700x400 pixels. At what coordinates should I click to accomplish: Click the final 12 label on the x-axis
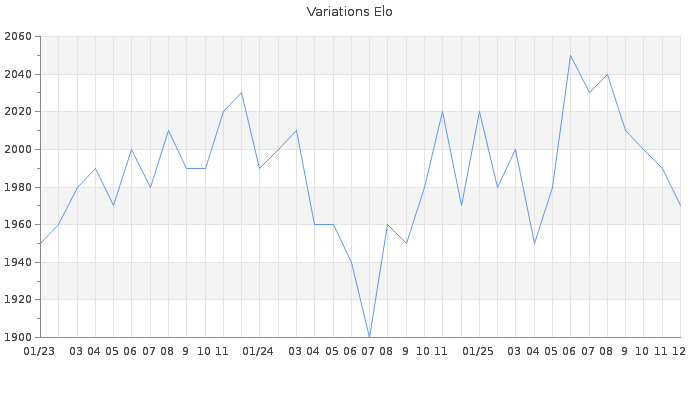678,351
